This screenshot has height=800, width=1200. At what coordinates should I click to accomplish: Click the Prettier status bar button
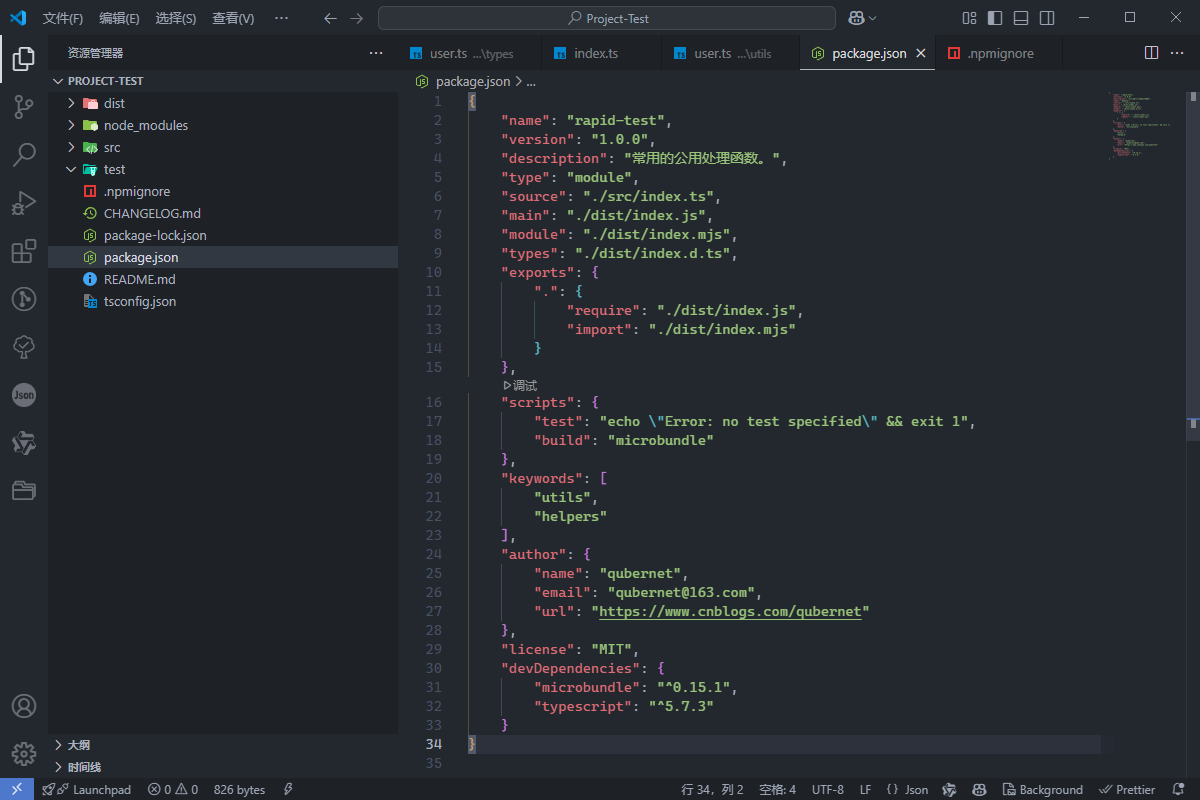pos(1128,789)
